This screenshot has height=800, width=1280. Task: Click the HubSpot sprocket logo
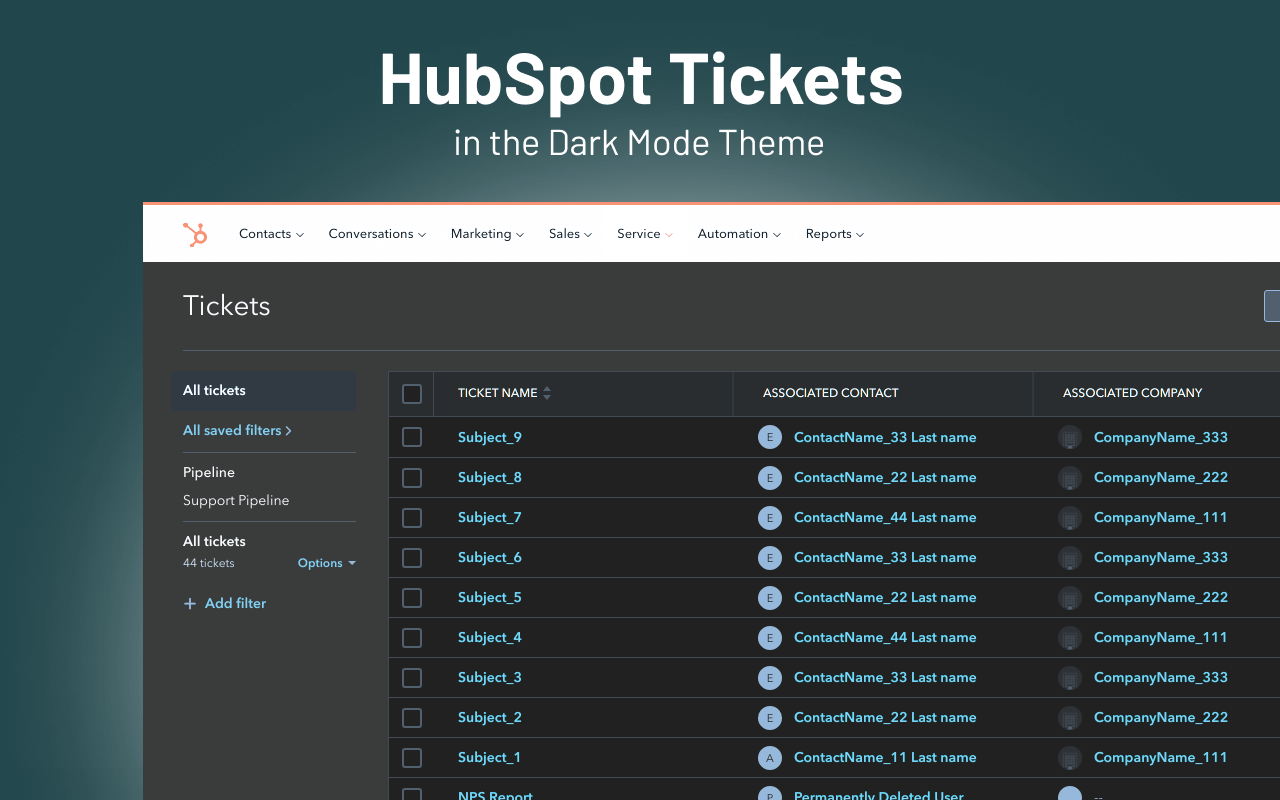click(x=195, y=234)
